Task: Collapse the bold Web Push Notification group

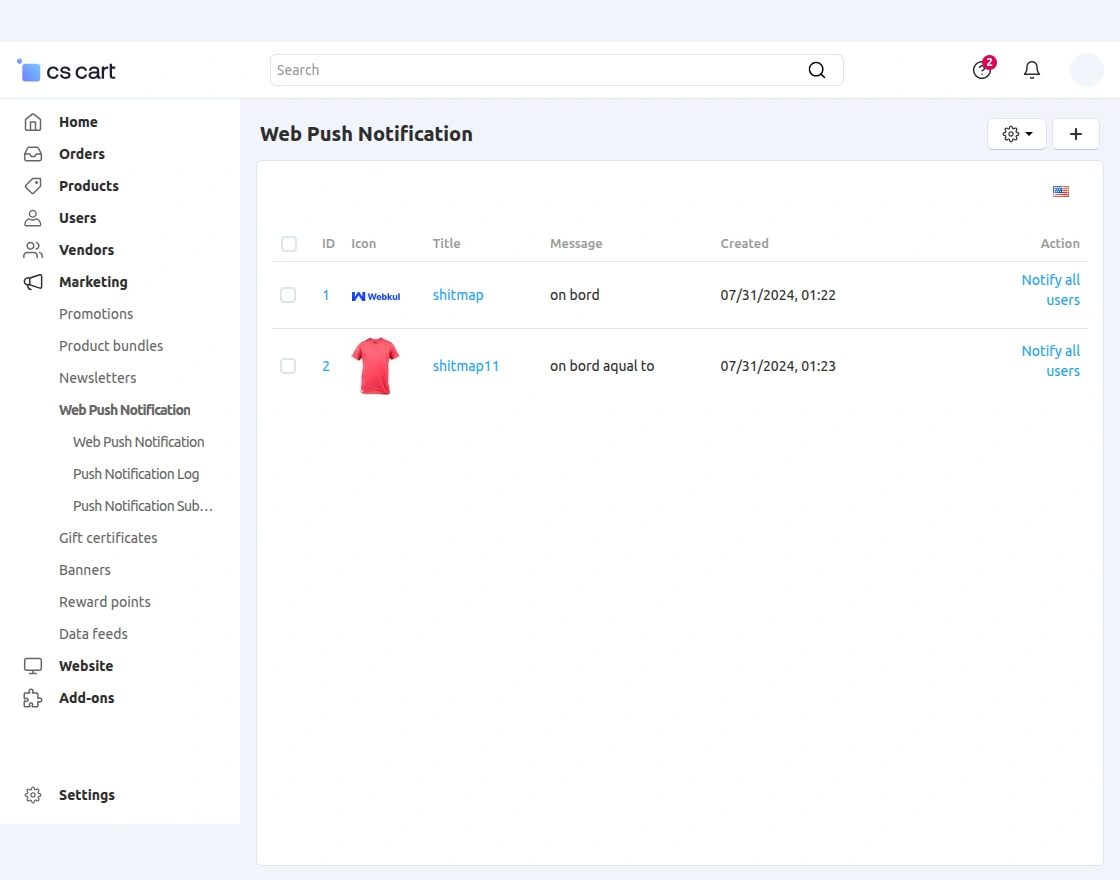Action: coord(125,410)
